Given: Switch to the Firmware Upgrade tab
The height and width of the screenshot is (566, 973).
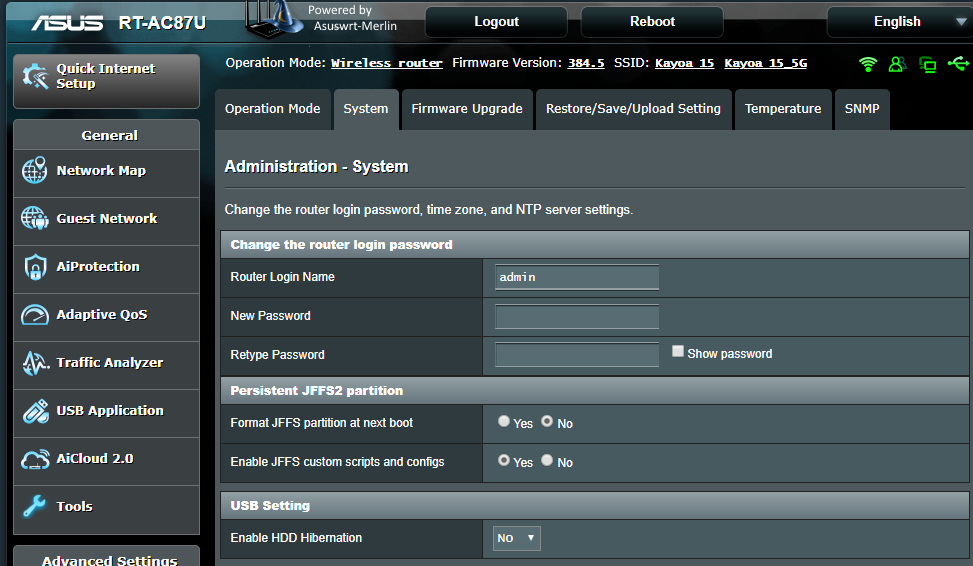Looking at the screenshot, I should coord(467,109).
